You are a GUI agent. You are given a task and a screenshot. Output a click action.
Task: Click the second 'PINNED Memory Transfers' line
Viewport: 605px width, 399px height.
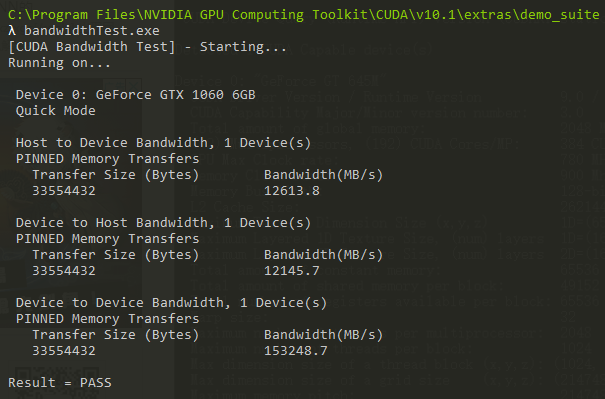[x=108, y=239]
